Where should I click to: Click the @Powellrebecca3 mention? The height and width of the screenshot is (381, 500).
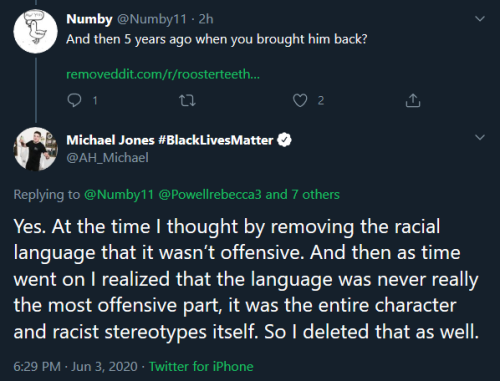coord(210,195)
